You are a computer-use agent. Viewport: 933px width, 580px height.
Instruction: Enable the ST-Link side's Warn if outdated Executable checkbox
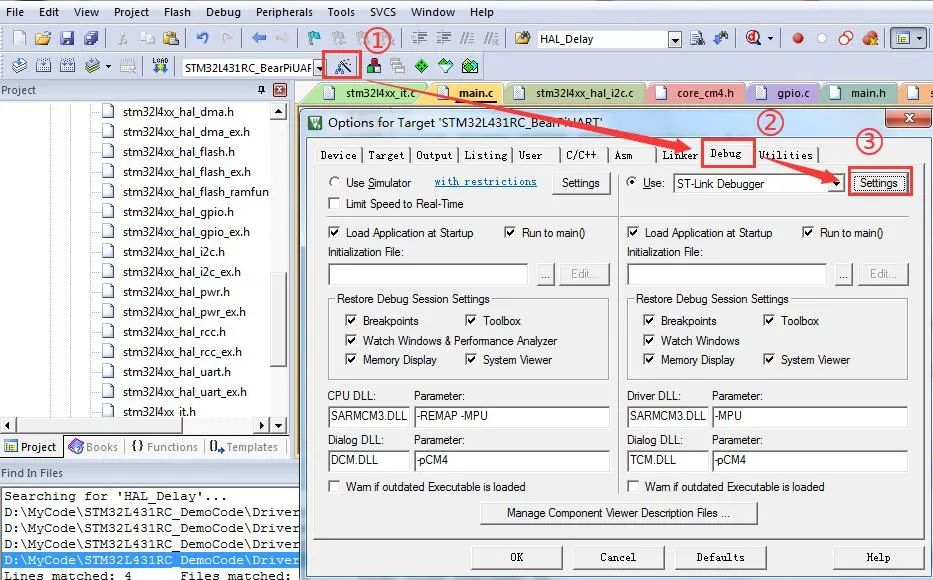(633, 486)
